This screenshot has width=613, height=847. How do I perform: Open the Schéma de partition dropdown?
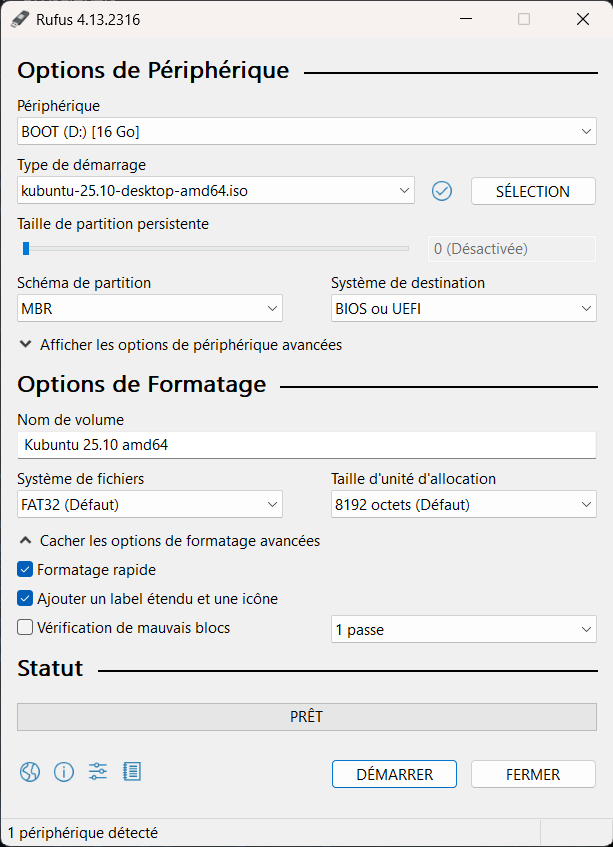pos(150,308)
